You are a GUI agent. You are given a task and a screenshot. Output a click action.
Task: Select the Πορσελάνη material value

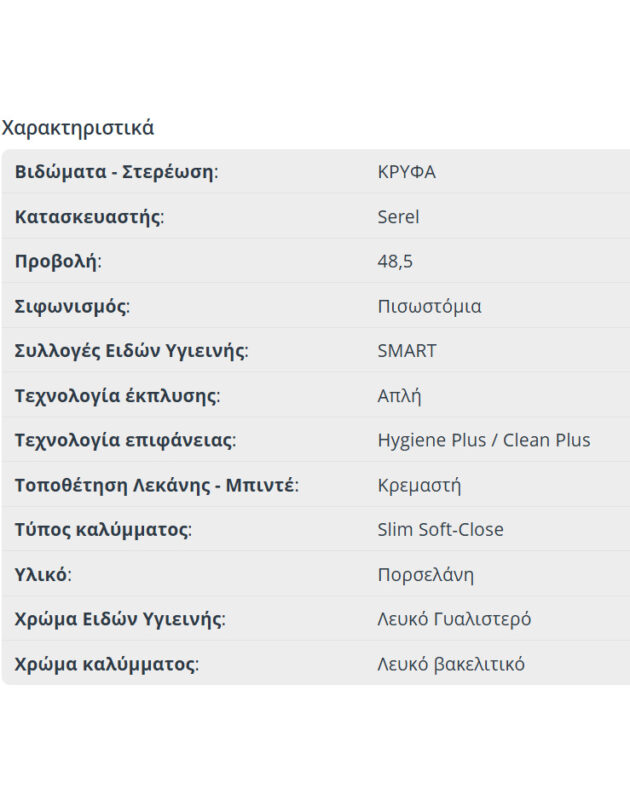tap(426, 575)
